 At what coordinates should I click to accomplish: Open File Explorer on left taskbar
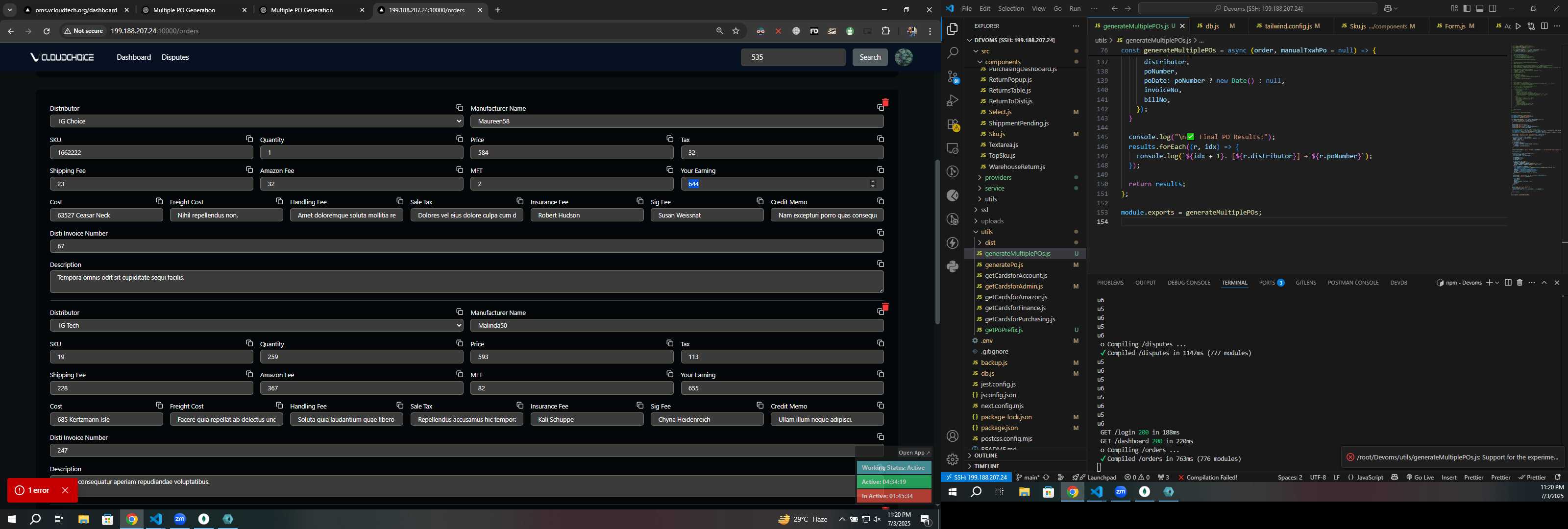click(x=83, y=519)
